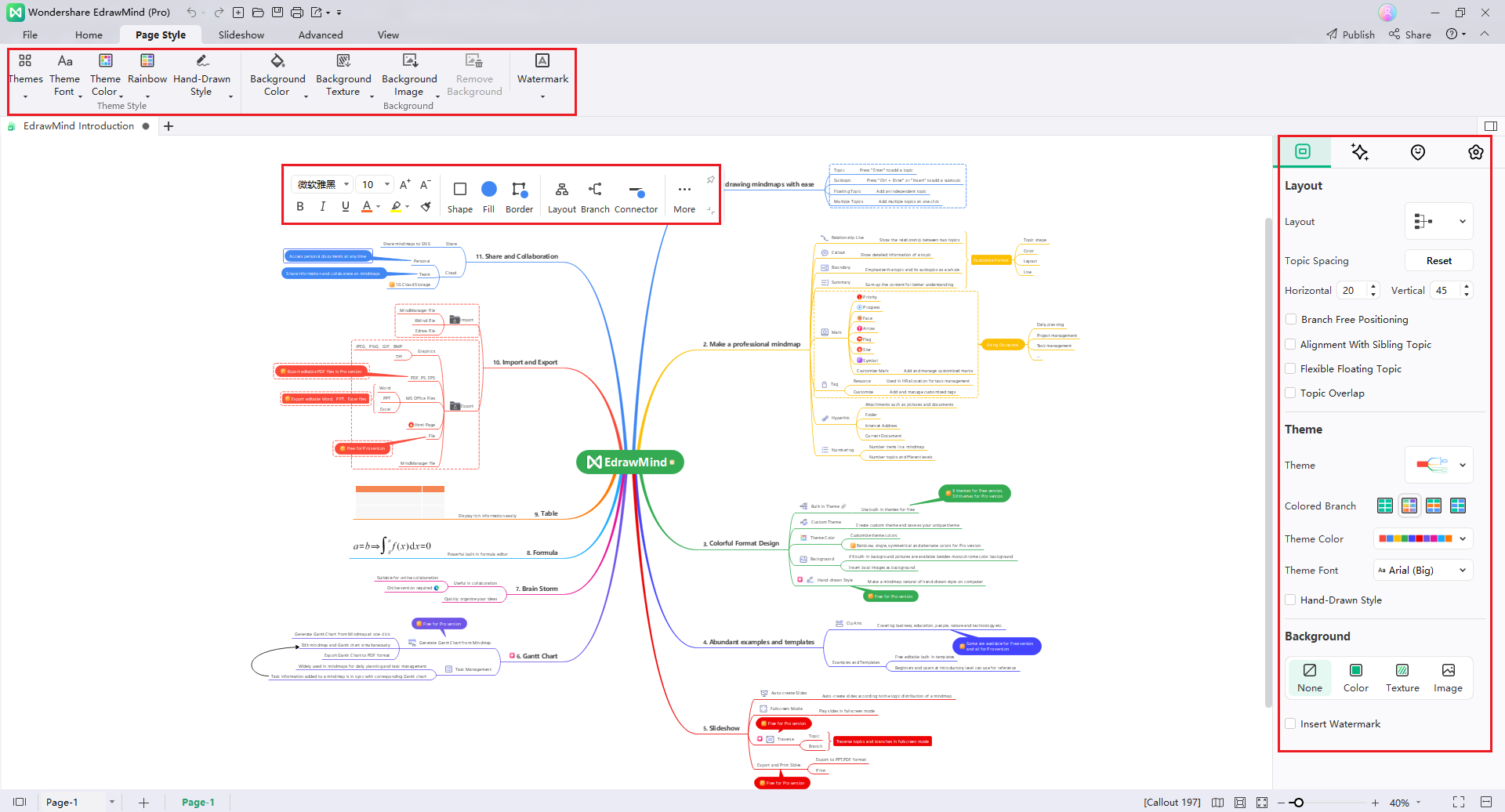Viewport: 1505px width, 812px height.
Task: Select the Rainbow color mode icon
Action: pyautogui.click(x=147, y=61)
